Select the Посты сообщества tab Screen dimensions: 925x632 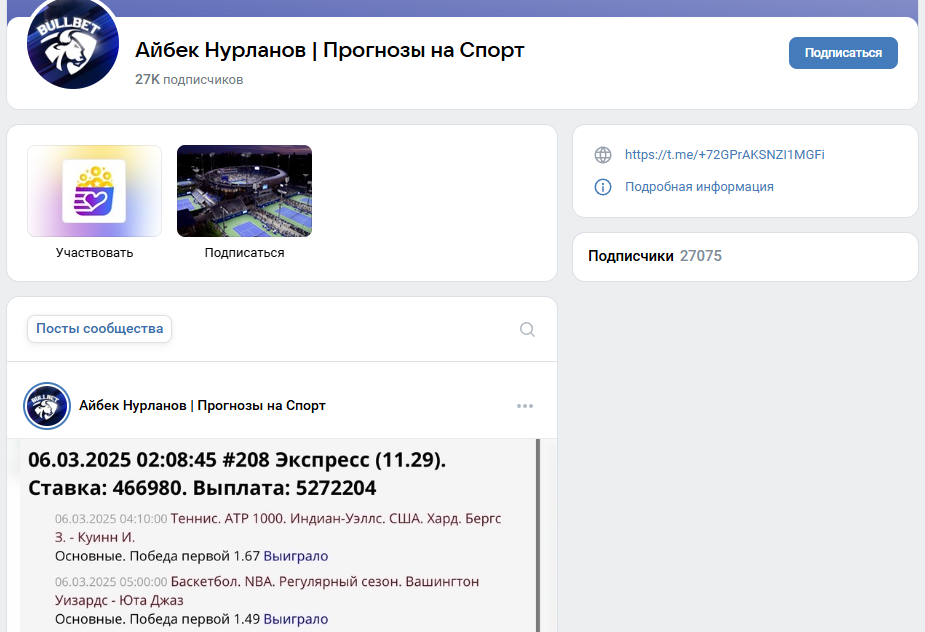pos(99,329)
